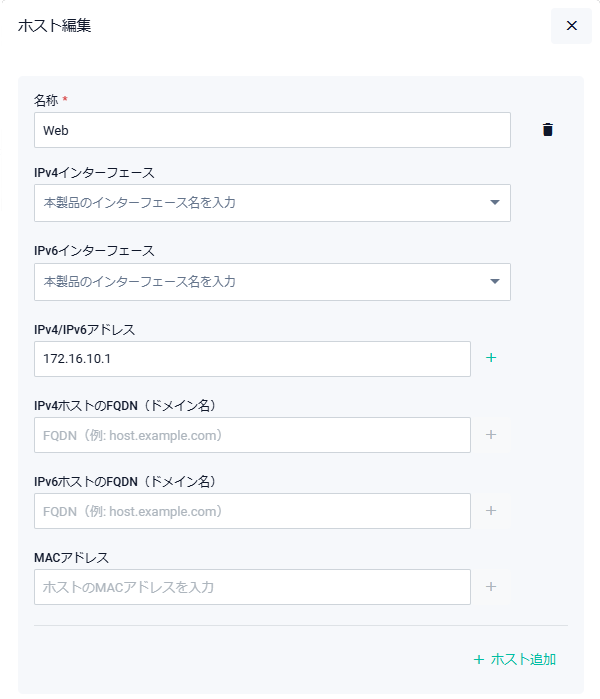
Task: Focus the 名称 field containing Web
Action: 272,130
